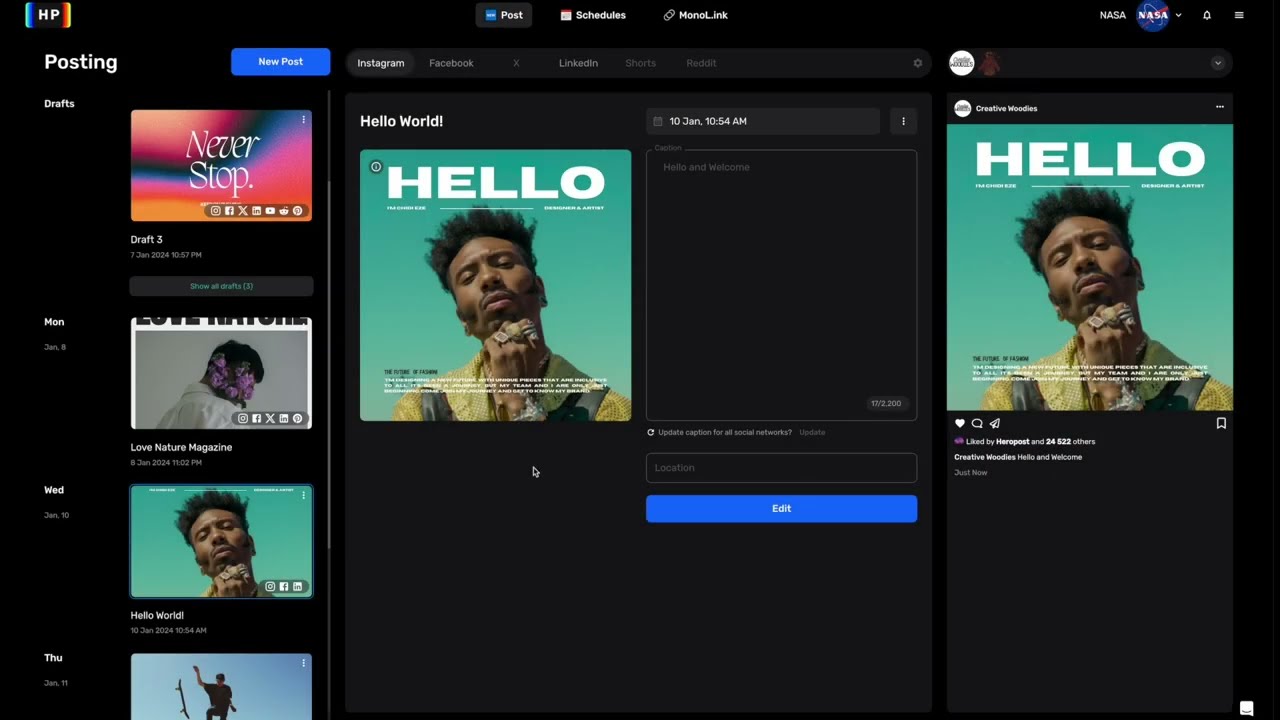Open the Love Nature Magazine post thumbnail
The width and height of the screenshot is (1280, 720).
[221, 373]
